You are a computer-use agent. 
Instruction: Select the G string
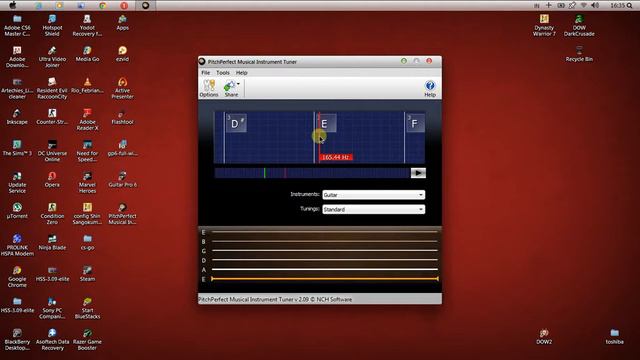[324, 251]
